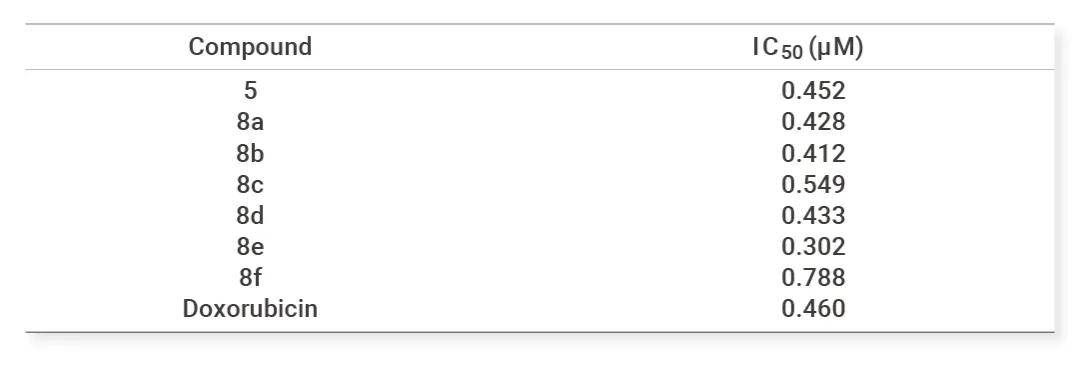Click the 0.460 value for Doxorubicin
The width and height of the screenshot is (1080, 382).
coord(813,308)
